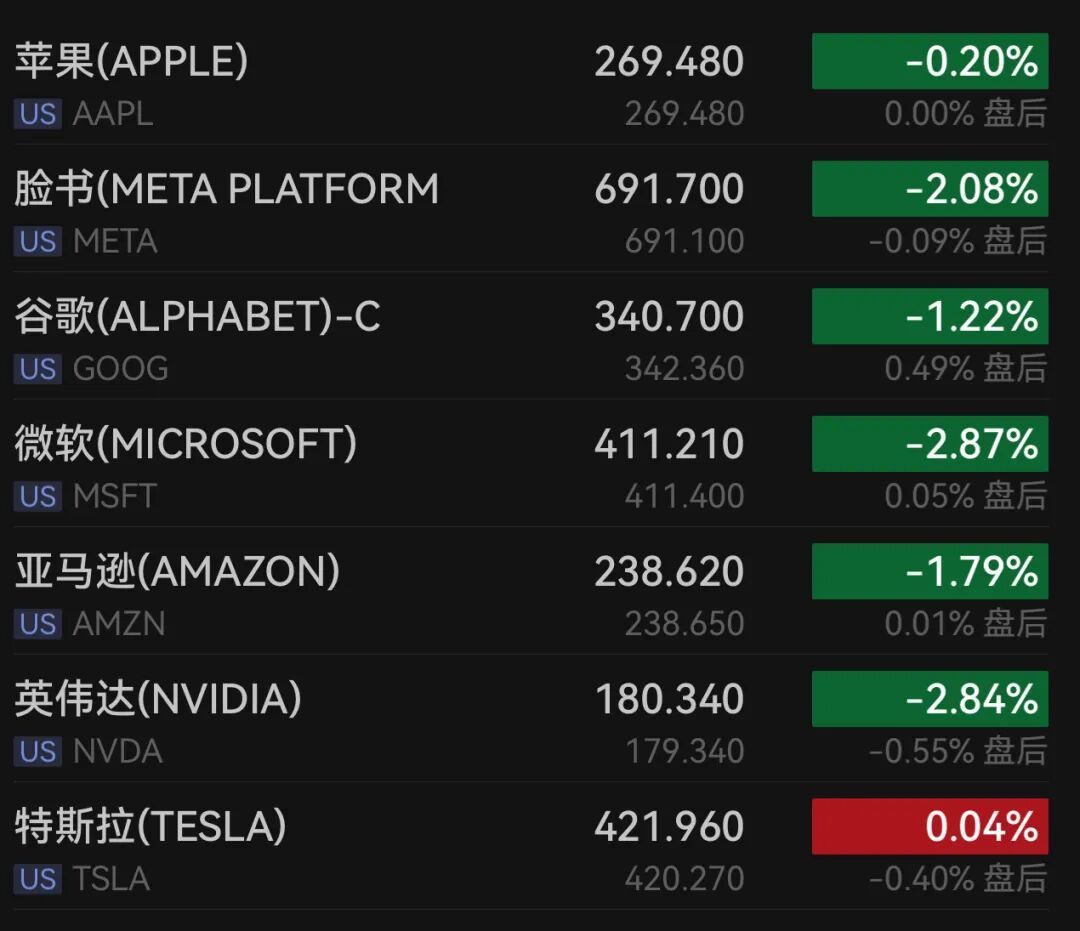
Task: Click the US market badge beside GOOG
Action: (38, 369)
